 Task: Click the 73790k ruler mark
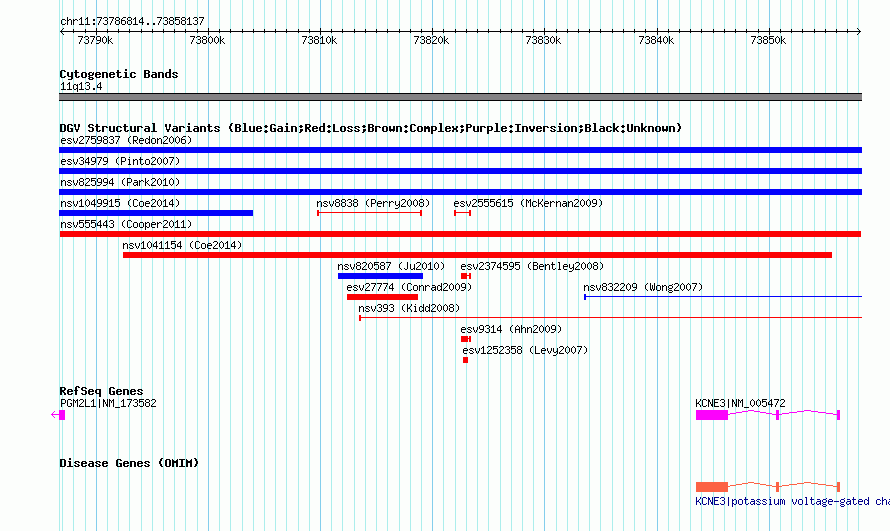[95, 40]
